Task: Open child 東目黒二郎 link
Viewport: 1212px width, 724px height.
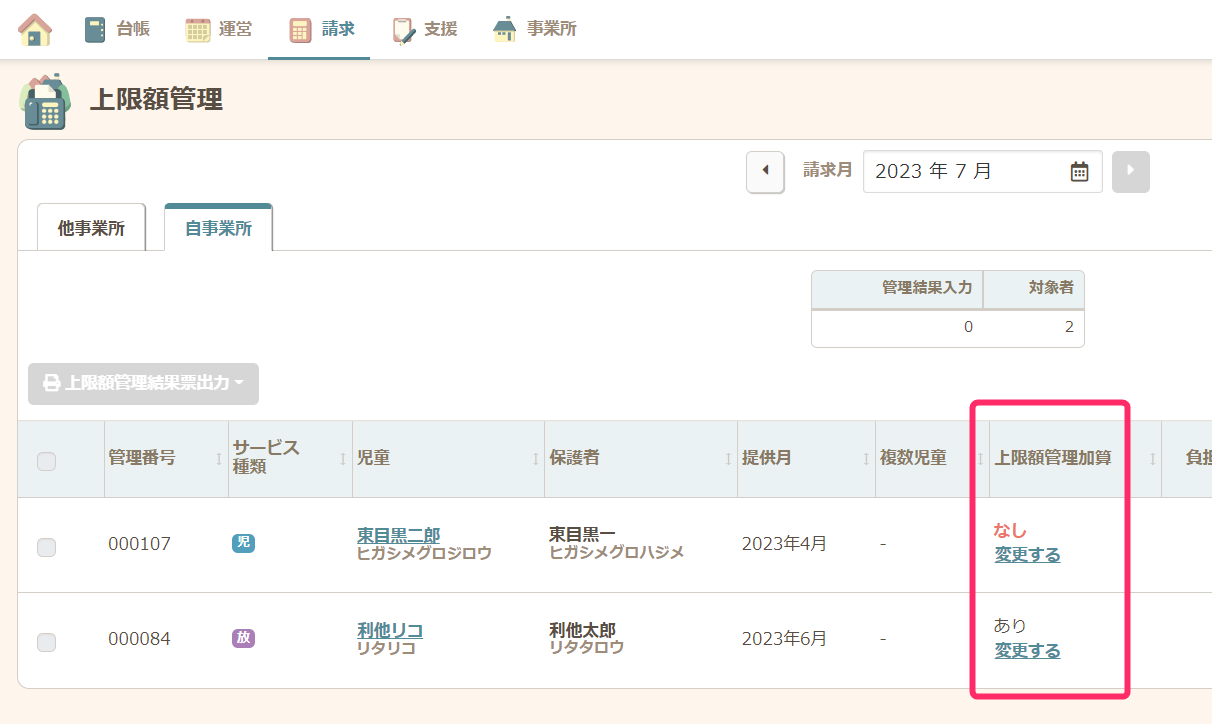Action: [398, 535]
